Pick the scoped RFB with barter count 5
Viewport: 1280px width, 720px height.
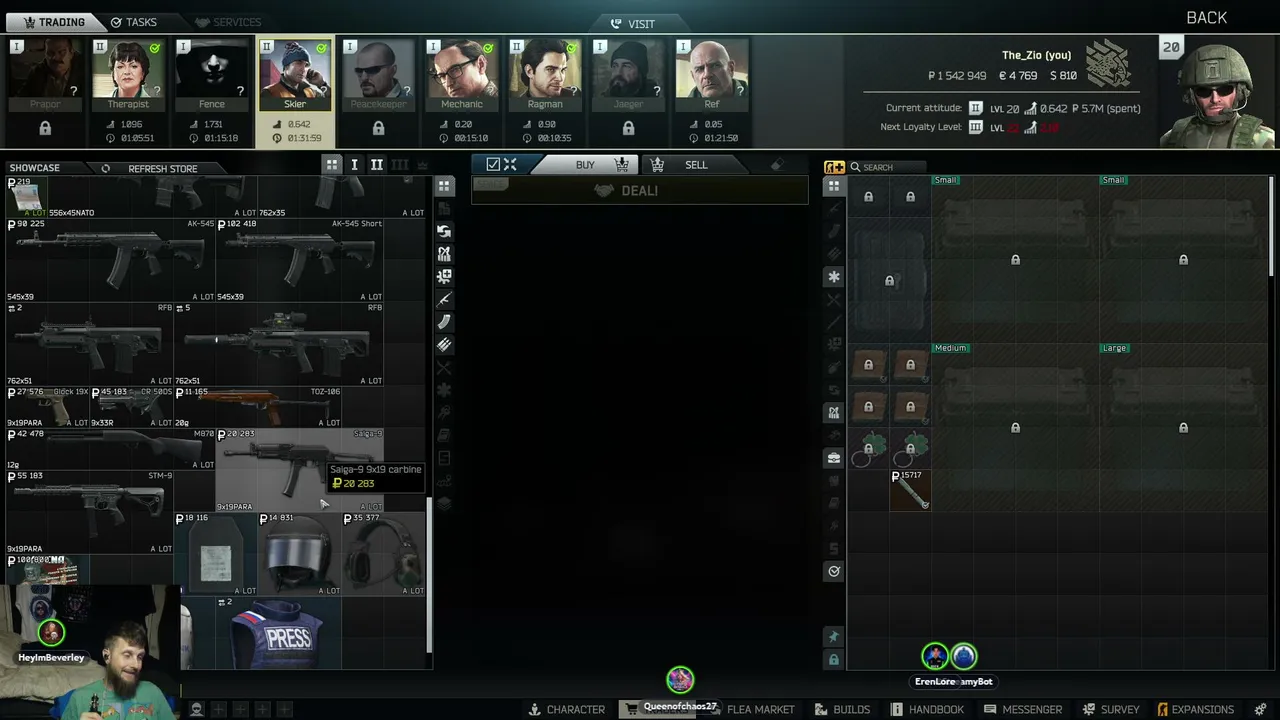[279, 344]
